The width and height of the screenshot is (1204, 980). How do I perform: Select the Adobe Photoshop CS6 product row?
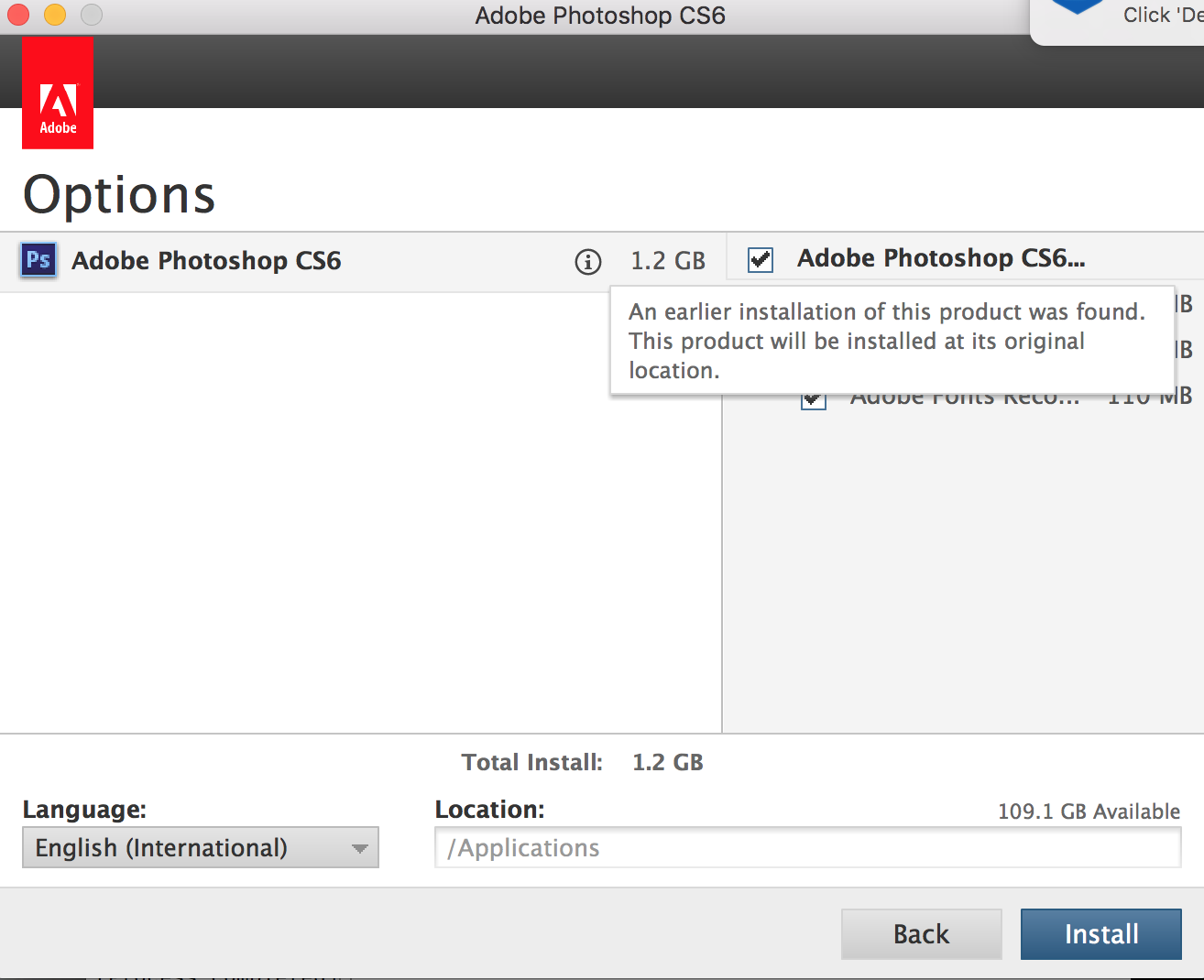pyautogui.click(x=275, y=262)
